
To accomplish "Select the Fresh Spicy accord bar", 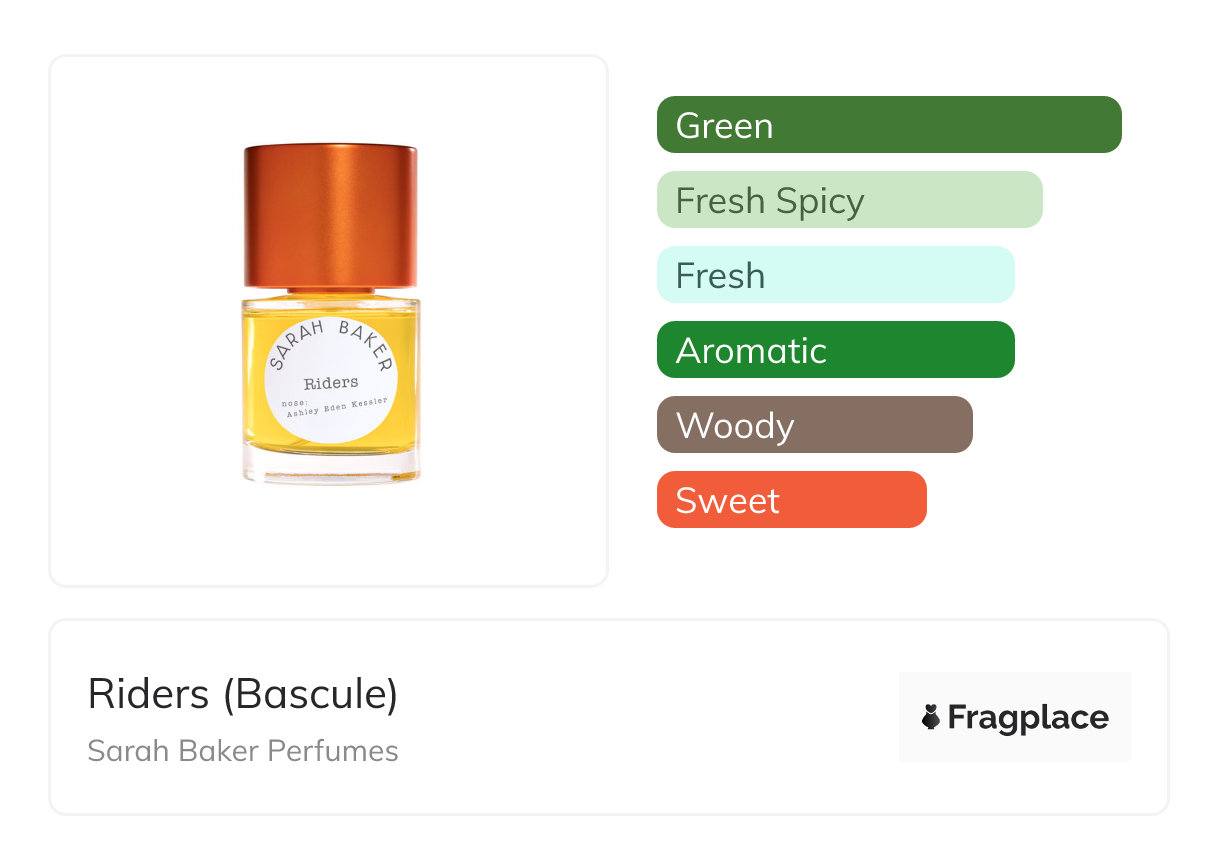I will (x=850, y=200).
